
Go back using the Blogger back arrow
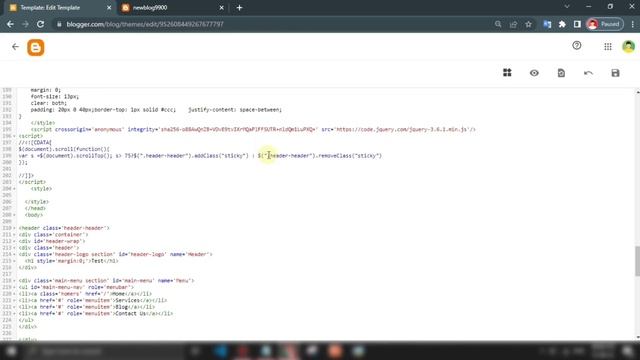point(15,47)
